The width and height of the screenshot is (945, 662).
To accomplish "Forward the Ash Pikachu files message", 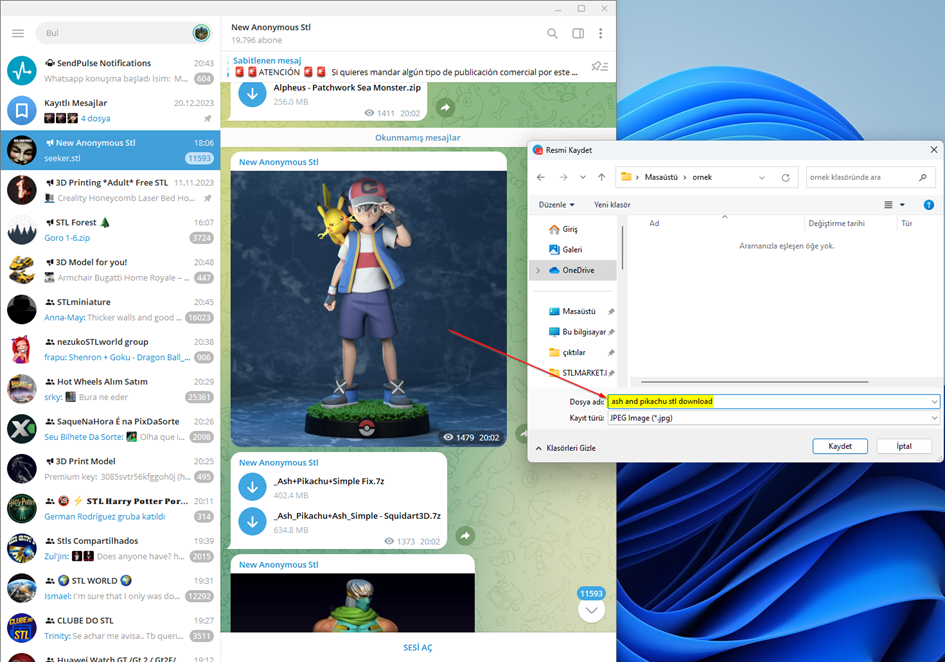I will (465, 535).
